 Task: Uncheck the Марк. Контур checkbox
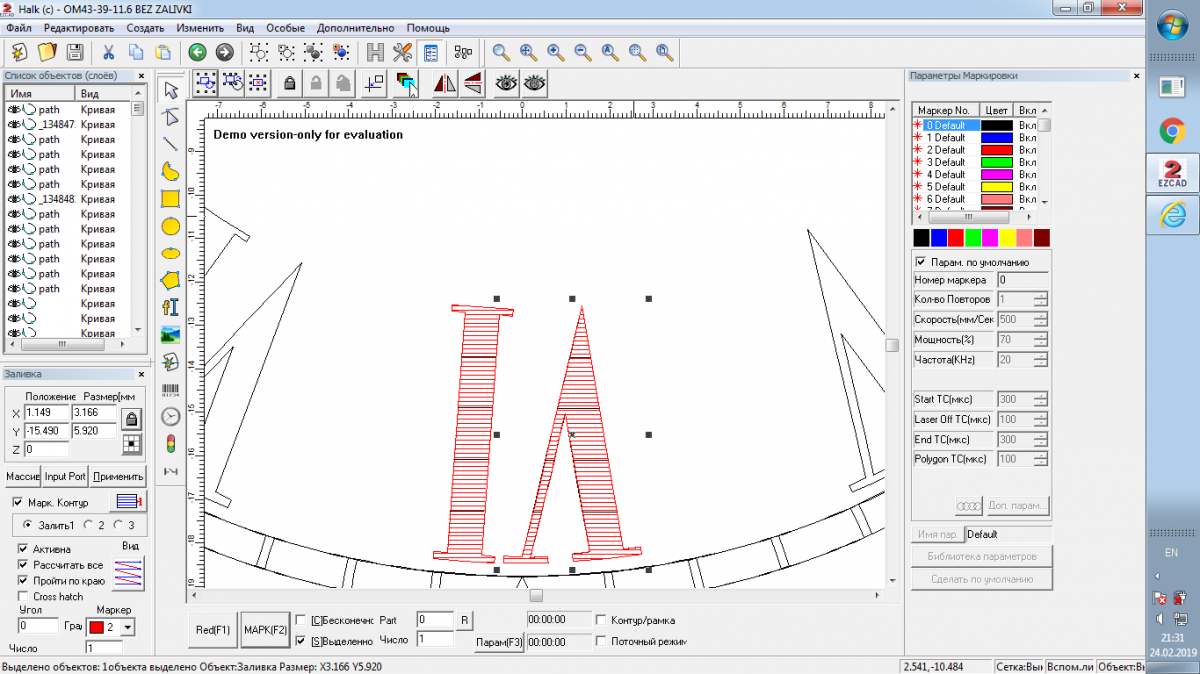point(18,502)
